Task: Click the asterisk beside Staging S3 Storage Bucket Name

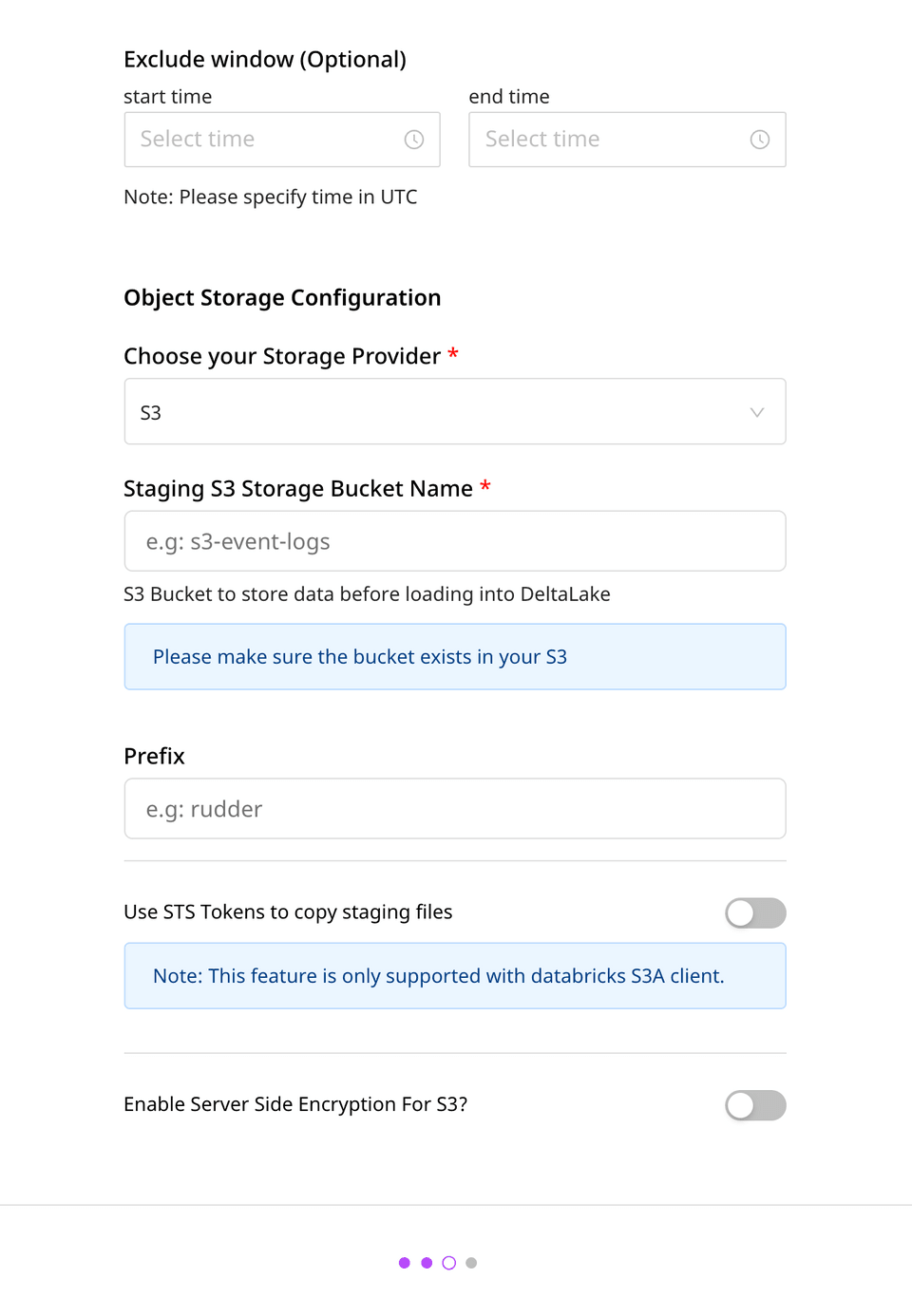Action: click(485, 487)
